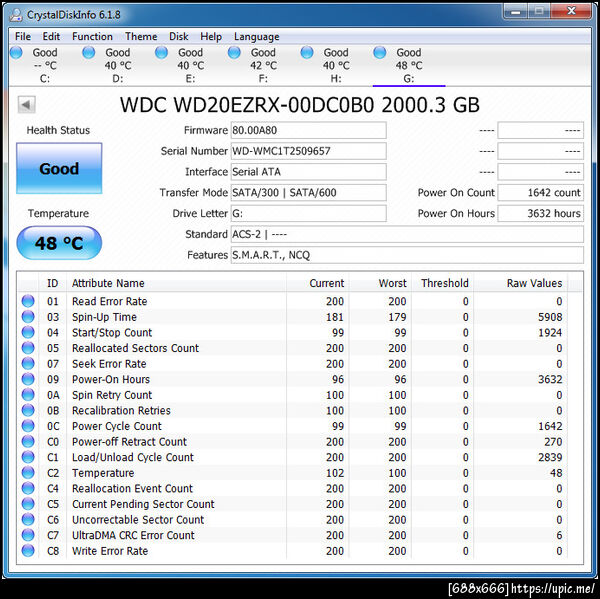Viewport: 600px width, 599px height.
Task: Click status orb for Seek Error Rate
Action: pos(28,364)
